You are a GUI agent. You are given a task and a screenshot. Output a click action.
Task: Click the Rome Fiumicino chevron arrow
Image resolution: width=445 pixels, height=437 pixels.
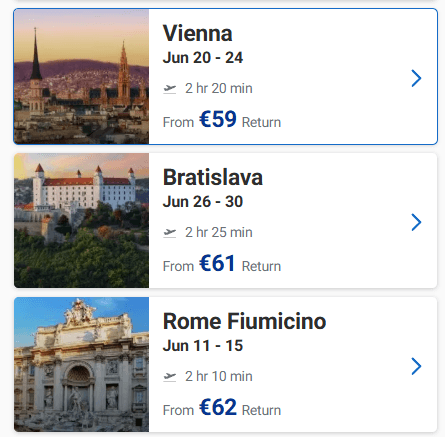pyautogui.click(x=416, y=366)
